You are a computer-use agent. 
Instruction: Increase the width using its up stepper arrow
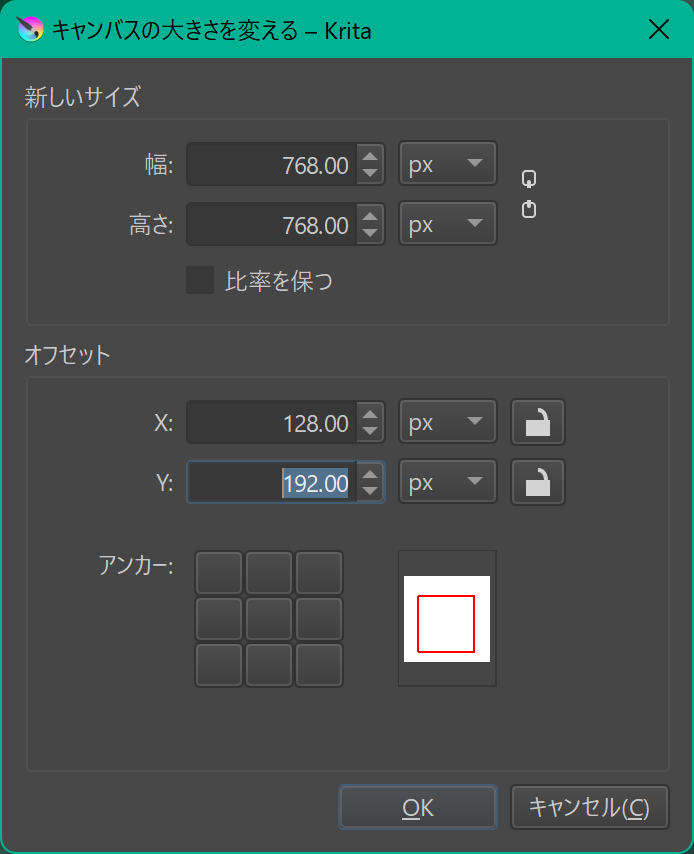(x=371, y=157)
